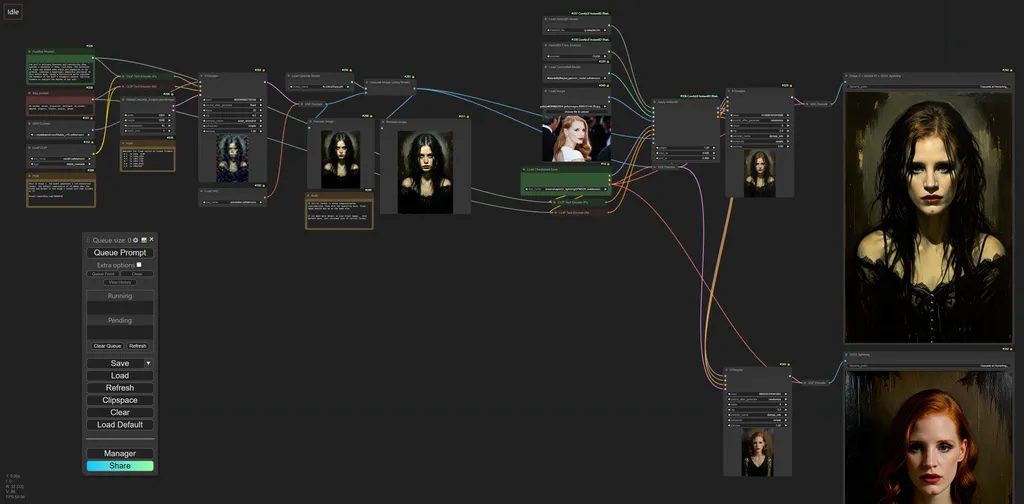Click choose file to upload in Load Image

(577, 112)
